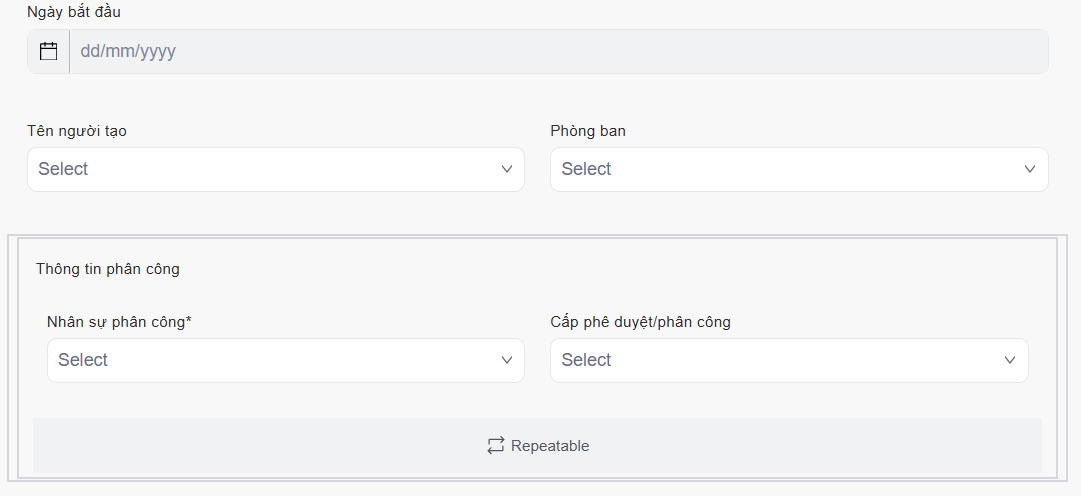
Task: Click the required asterisk after Nhân sự phân công
Action: (189, 321)
